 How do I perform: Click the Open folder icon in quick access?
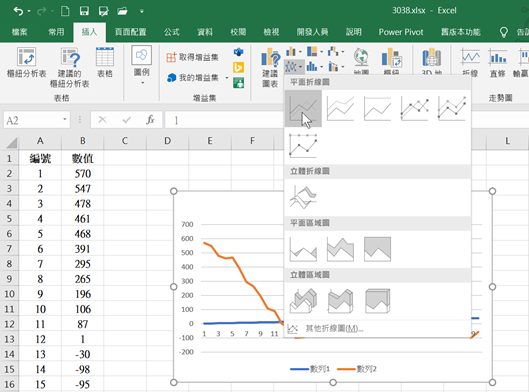(x=122, y=11)
